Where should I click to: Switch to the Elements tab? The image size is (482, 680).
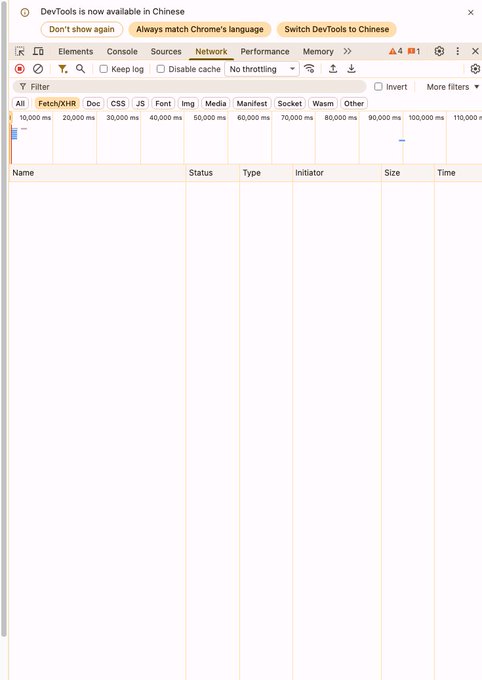75,51
